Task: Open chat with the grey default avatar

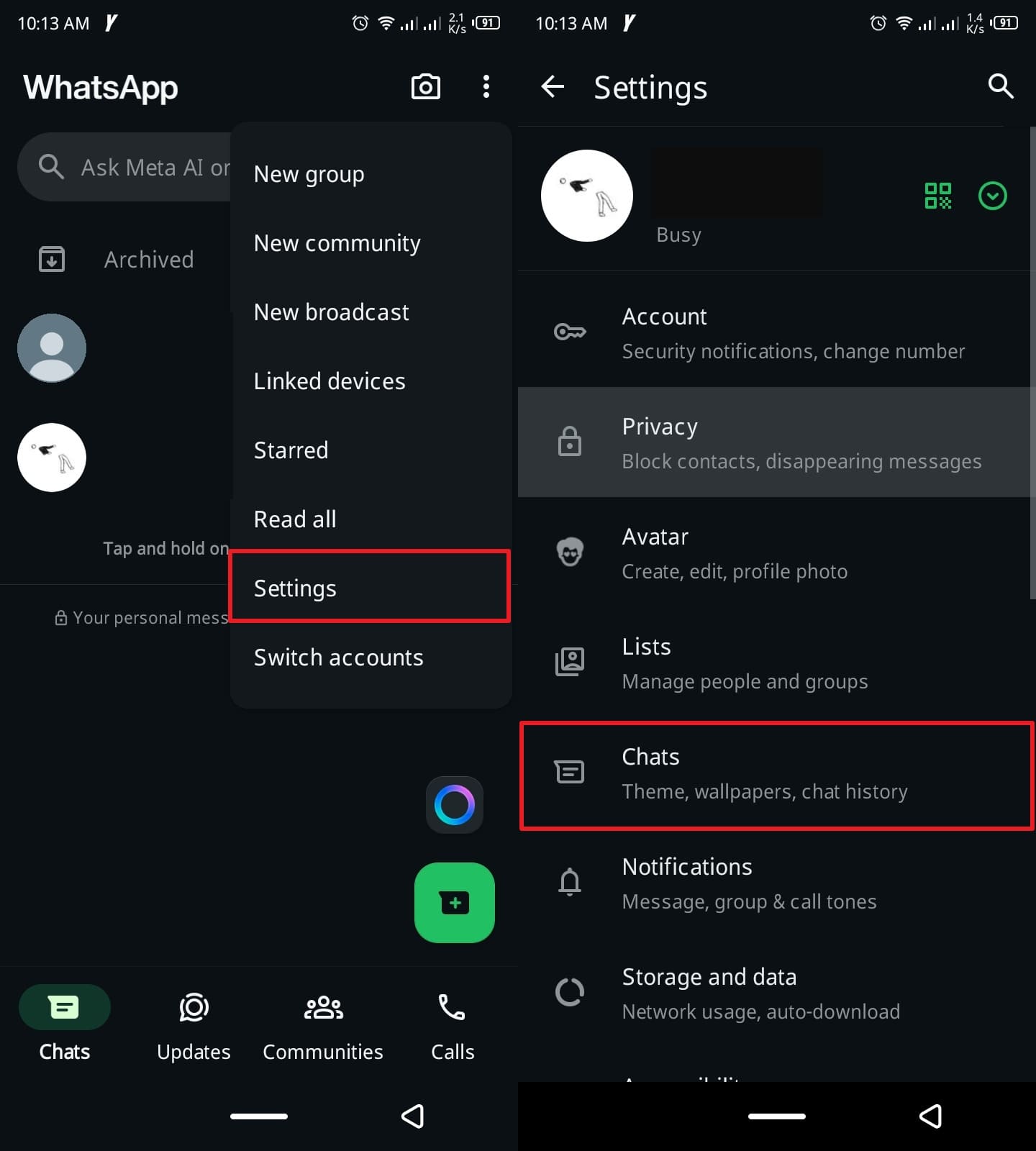Action: click(52, 348)
